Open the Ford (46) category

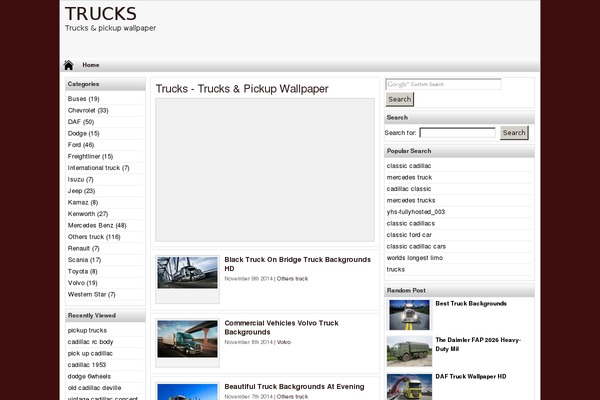click(x=81, y=145)
